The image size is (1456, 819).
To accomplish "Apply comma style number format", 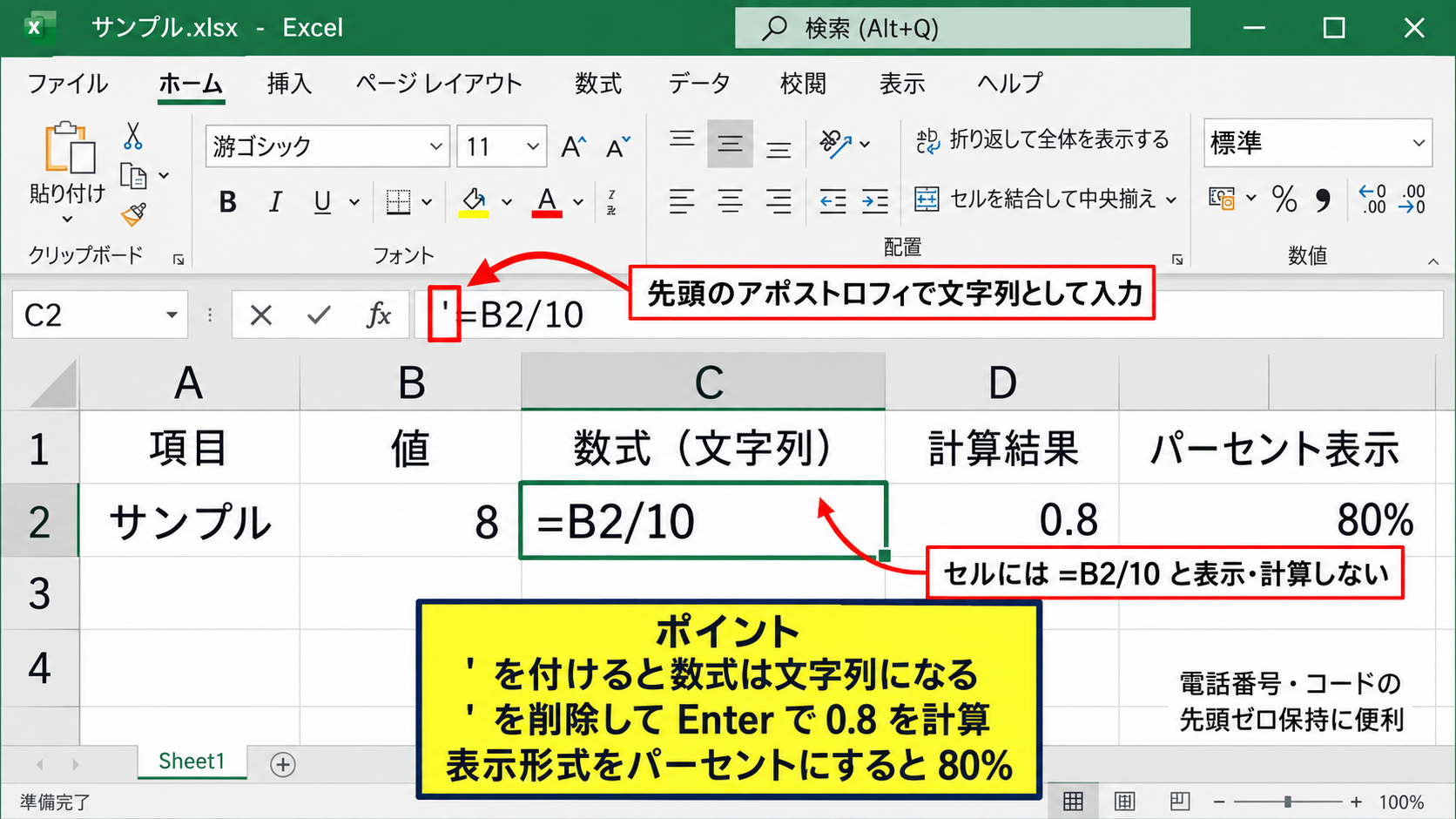I will pos(1323,200).
